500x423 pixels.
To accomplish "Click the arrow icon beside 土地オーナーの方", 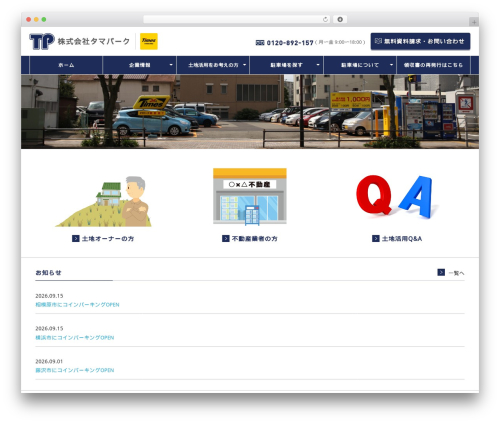I will click(76, 238).
